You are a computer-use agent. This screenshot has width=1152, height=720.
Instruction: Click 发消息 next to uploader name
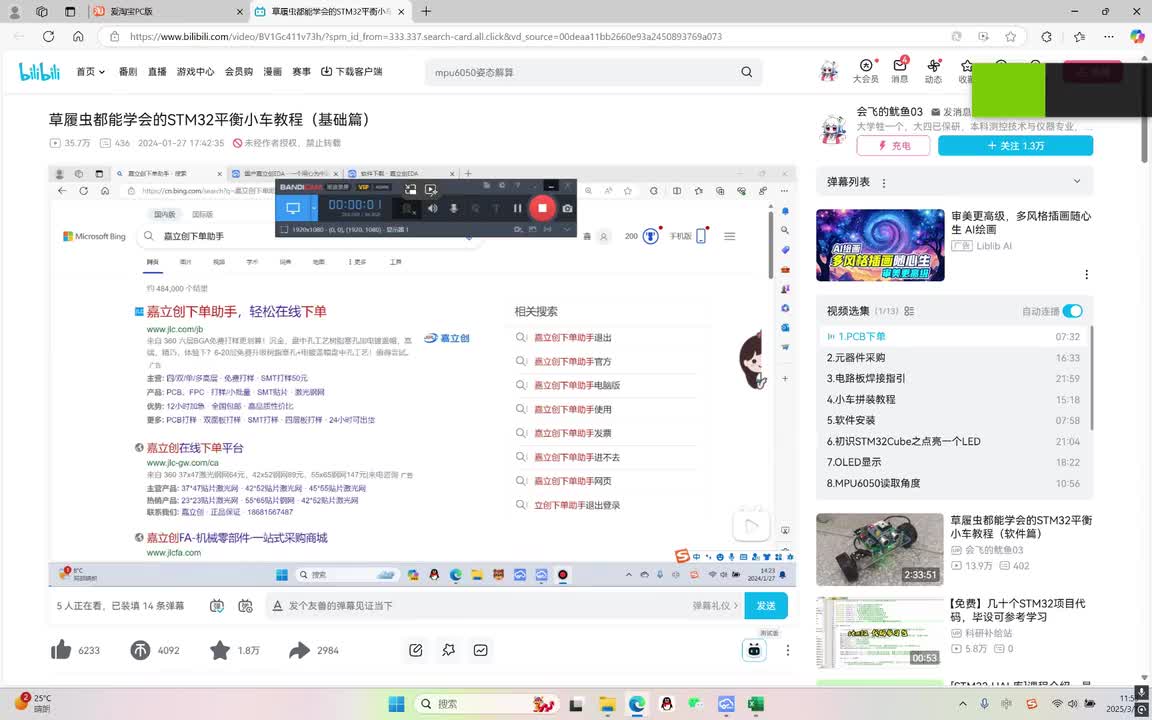point(951,112)
